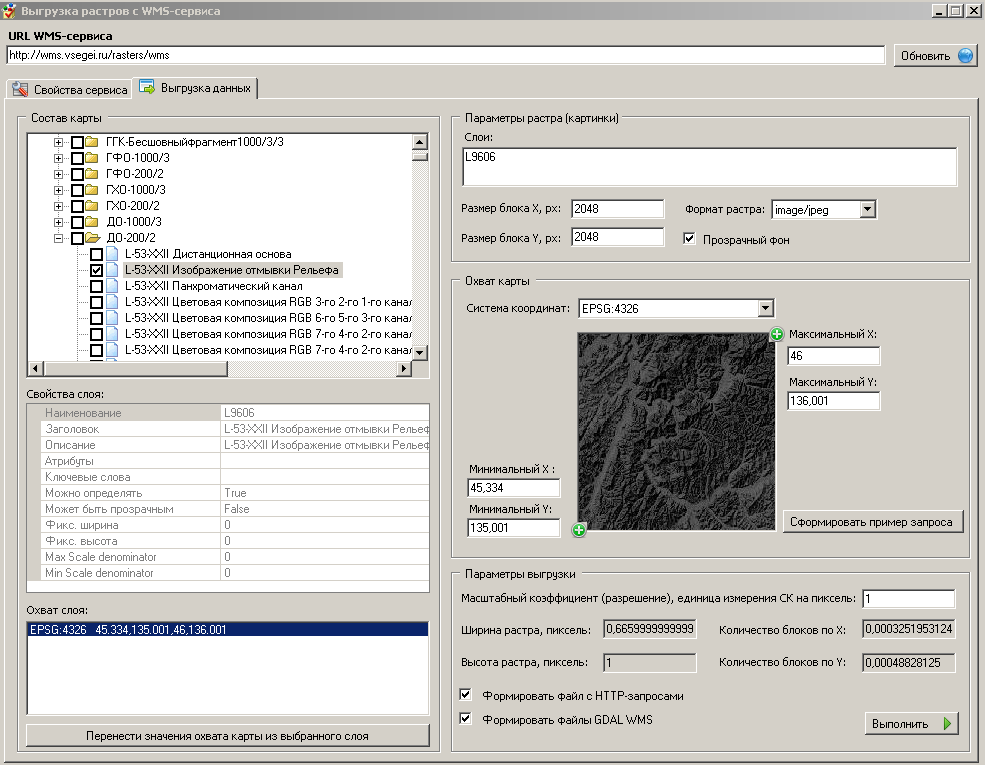
Task: Select the Выгрузка данных tab
Action: [196, 88]
